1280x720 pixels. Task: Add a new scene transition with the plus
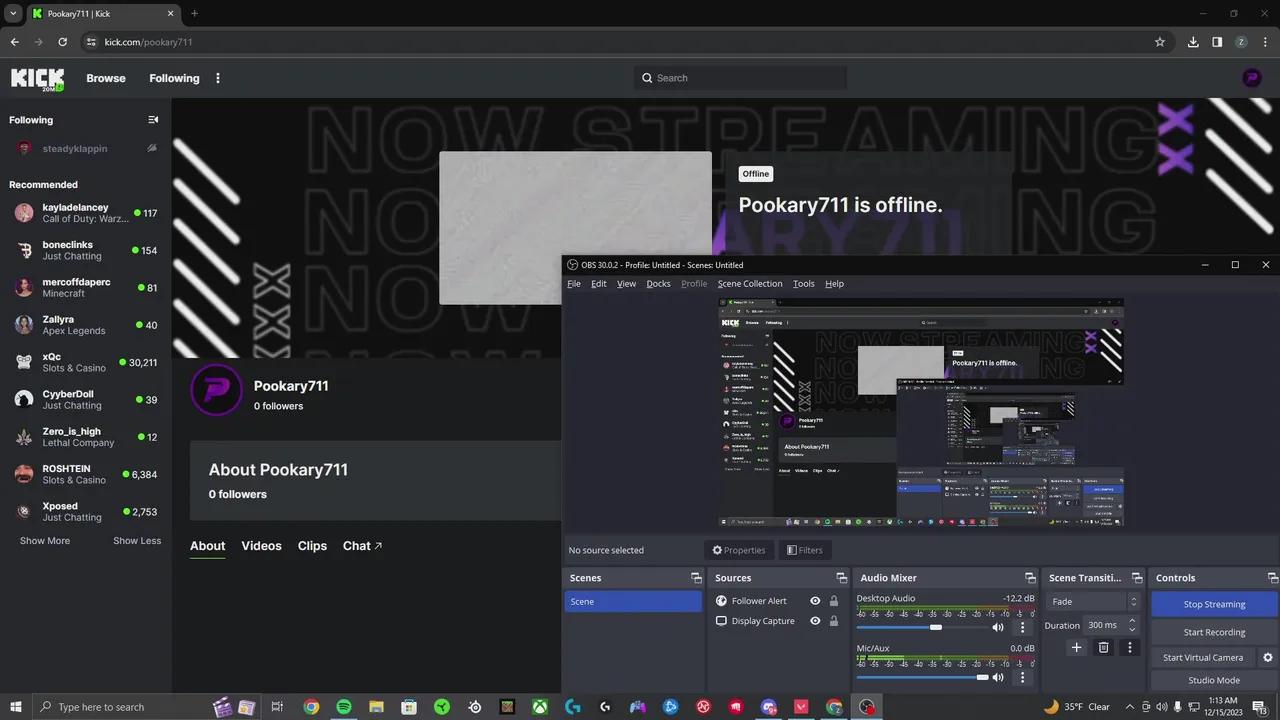point(1077,647)
